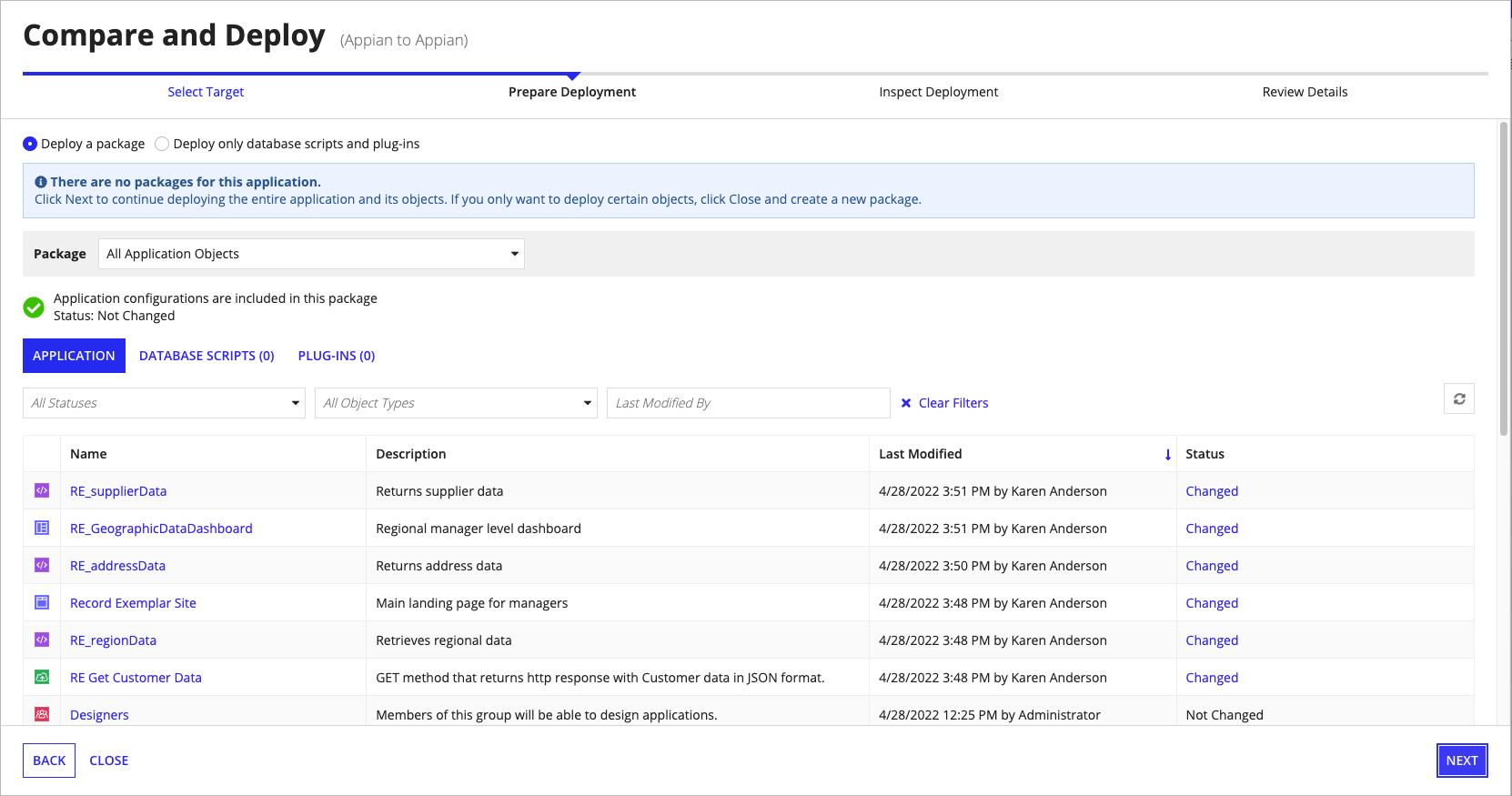1512x796 pixels.
Task: Open the RE_supplierData object link
Action: coord(118,491)
